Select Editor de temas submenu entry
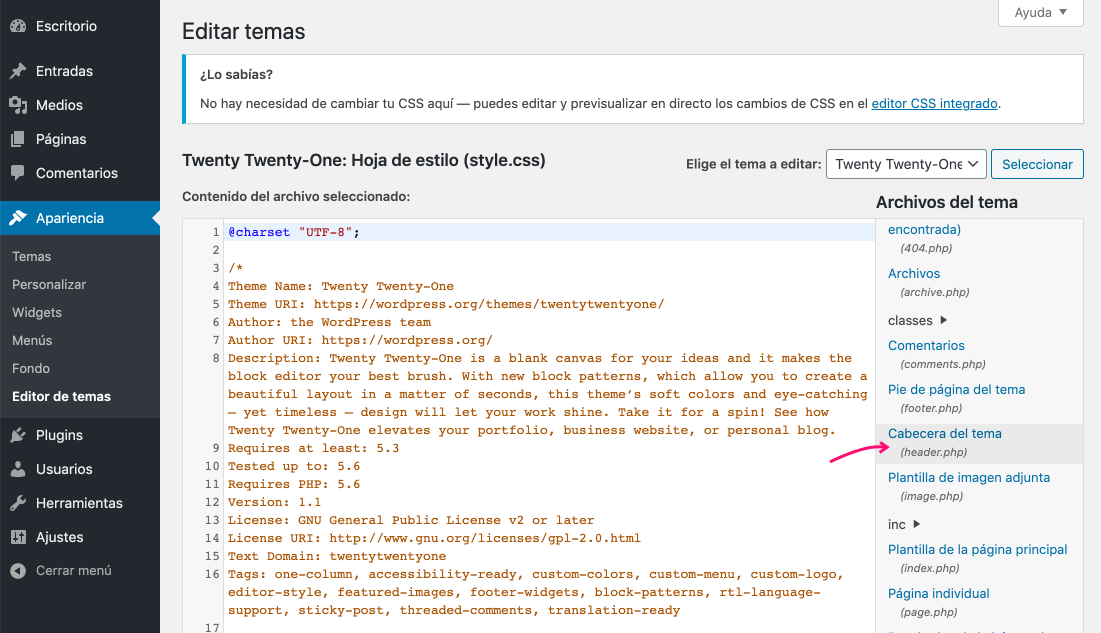Screen dimensions: 1101x633 (x=62, y=396)
